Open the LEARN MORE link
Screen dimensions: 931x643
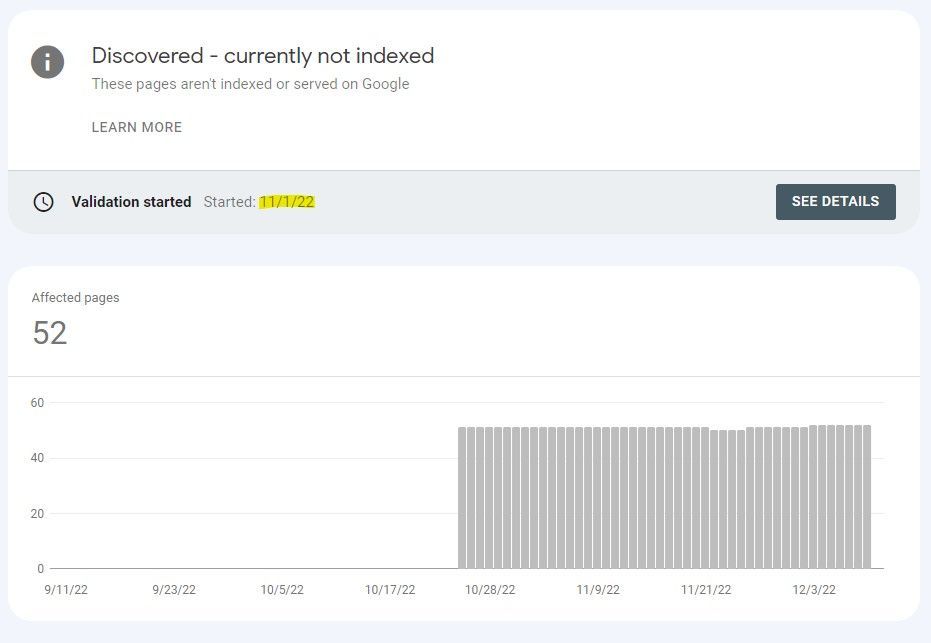tap(137, 127)
